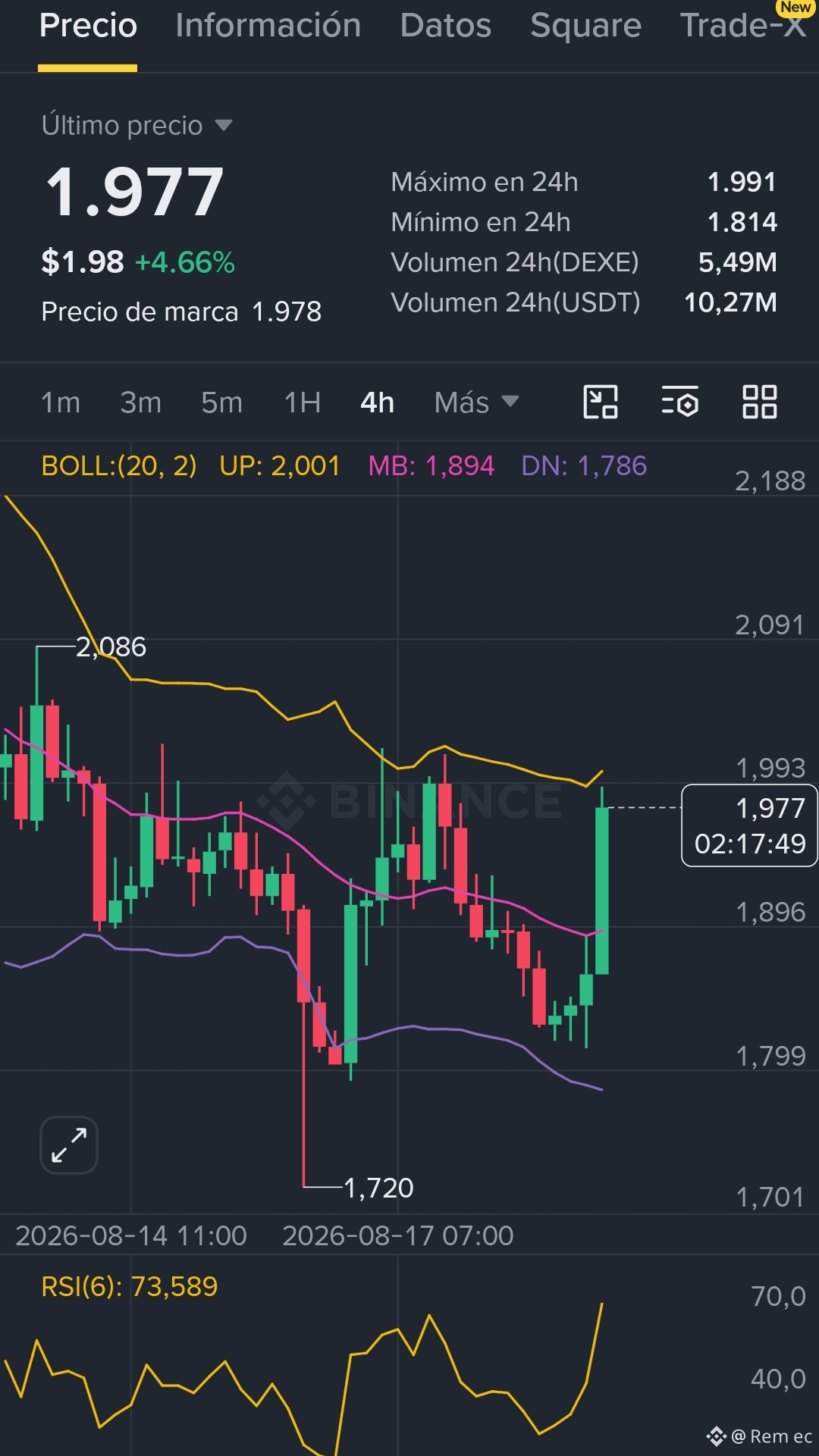This screenshot has width=819, height=1456.
Task: Tap the $1.98 dollar price
Action: coord(83,262)
